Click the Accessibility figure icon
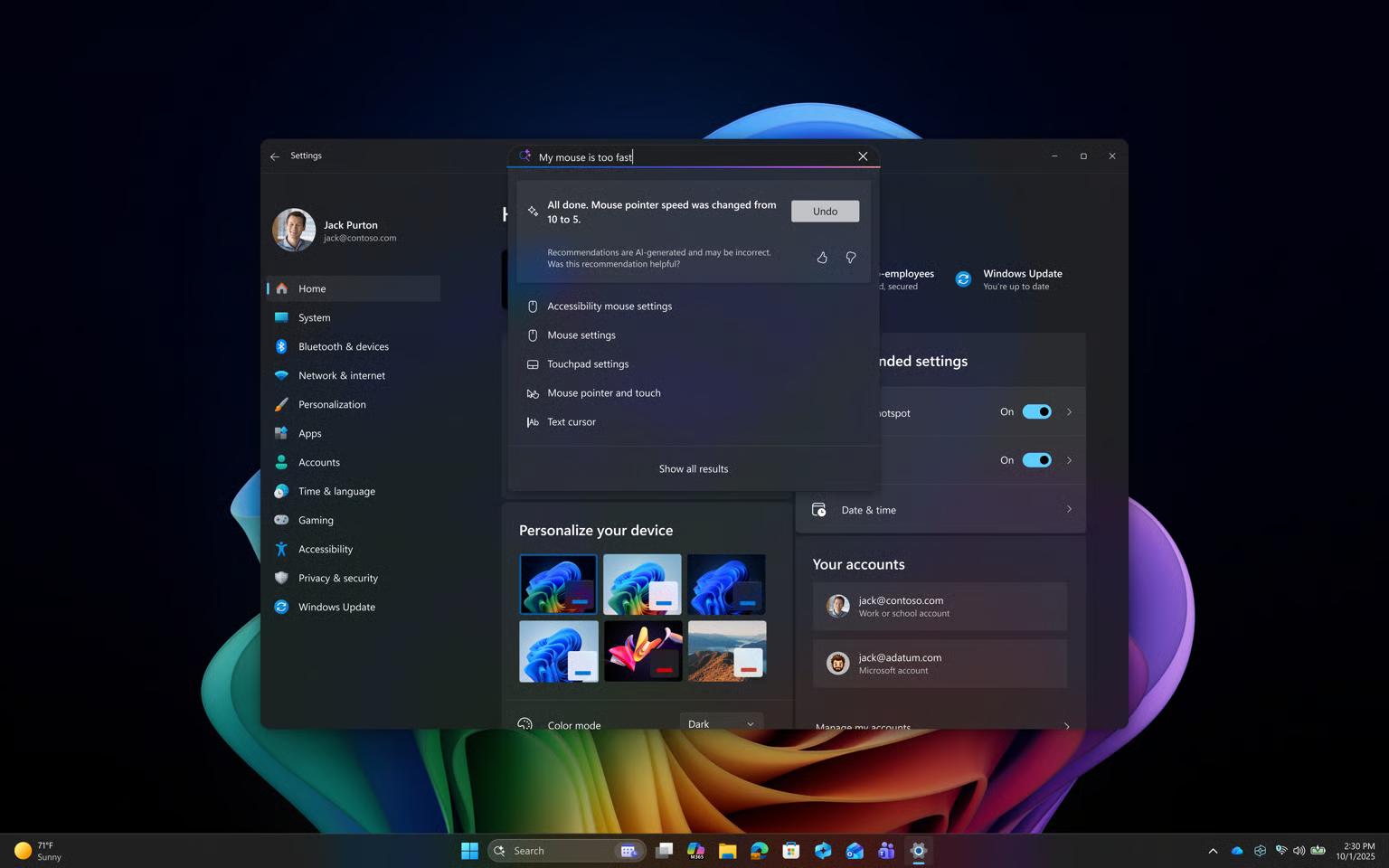 (x=281, y=549)
